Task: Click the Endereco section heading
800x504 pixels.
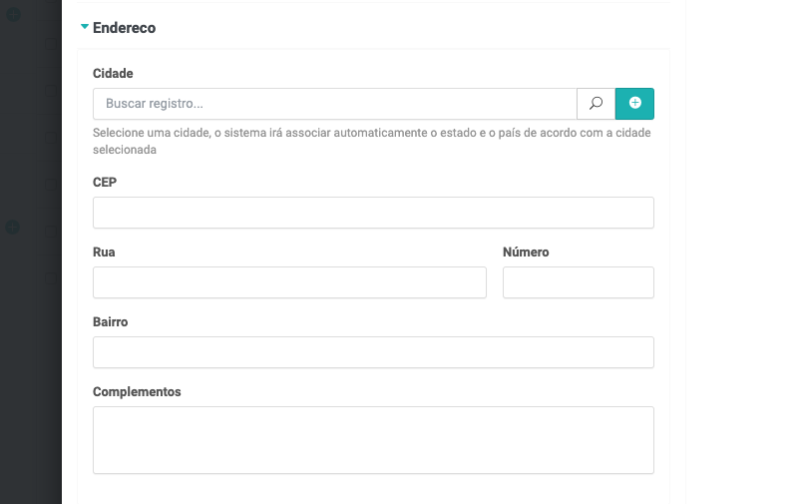Action: point(124,28)
